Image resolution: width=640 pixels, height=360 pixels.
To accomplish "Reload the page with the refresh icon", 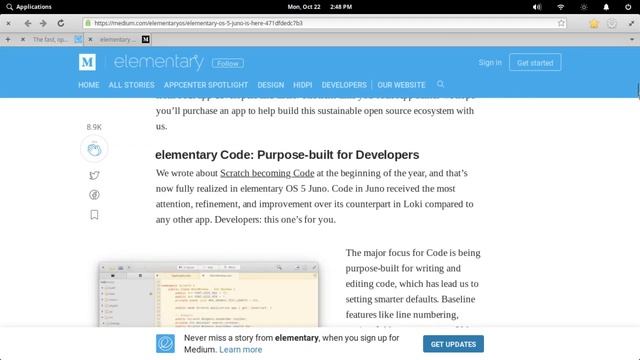I will tap(61, 23).
